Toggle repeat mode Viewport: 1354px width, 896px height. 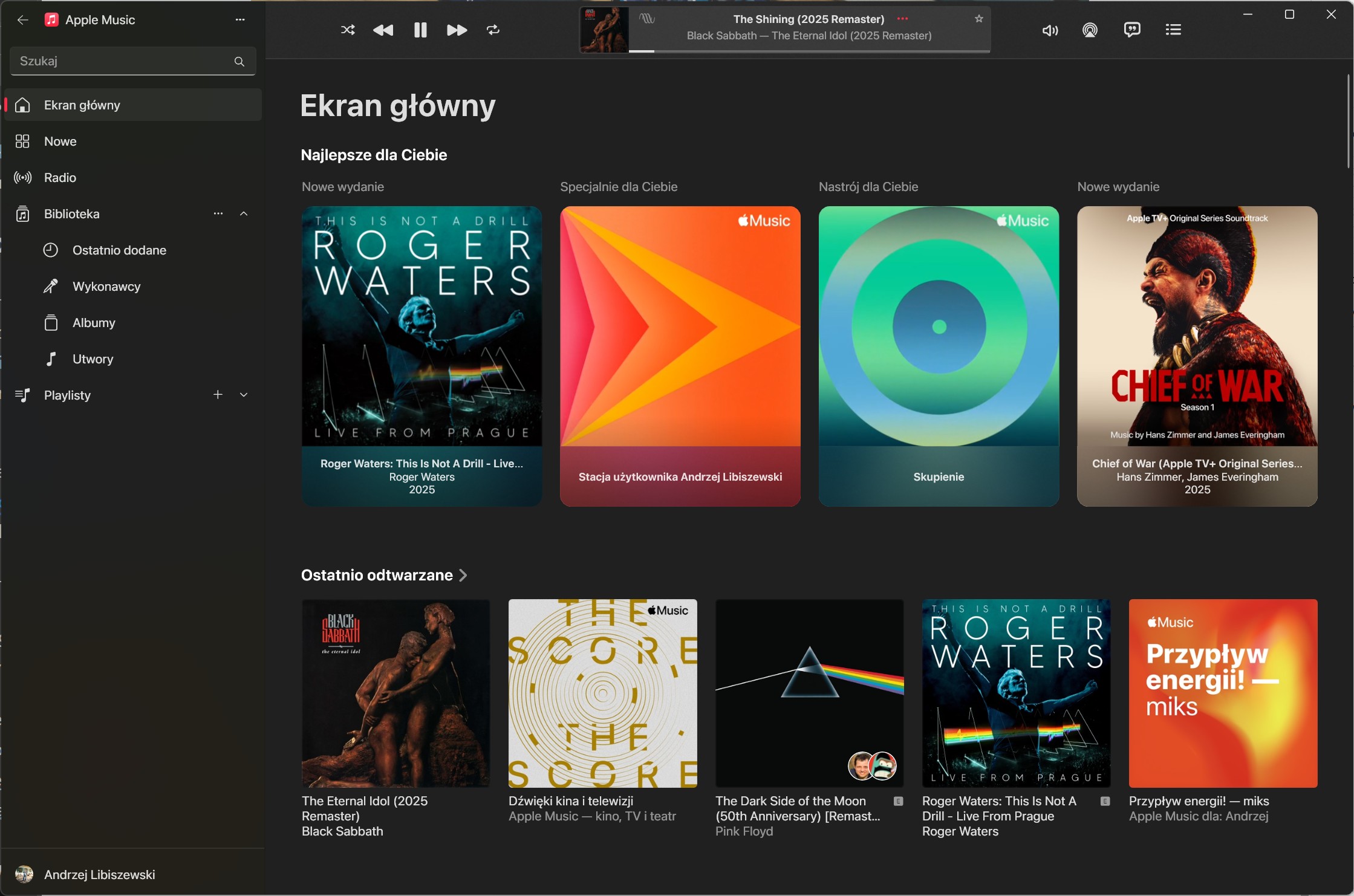tap(493, 30)
